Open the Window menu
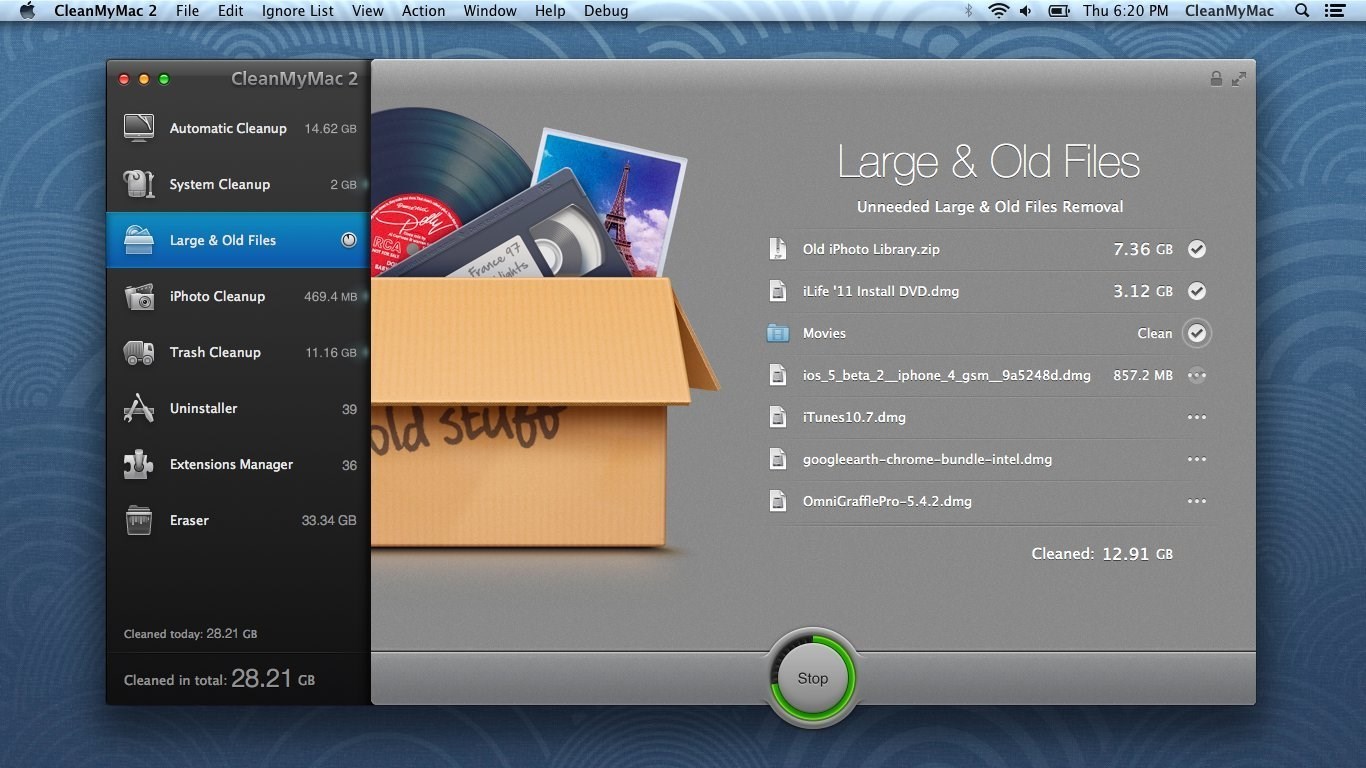Image resolution: width=1366 pixels, height=768 pixels. pyautogui.click(x=490, y=11)
